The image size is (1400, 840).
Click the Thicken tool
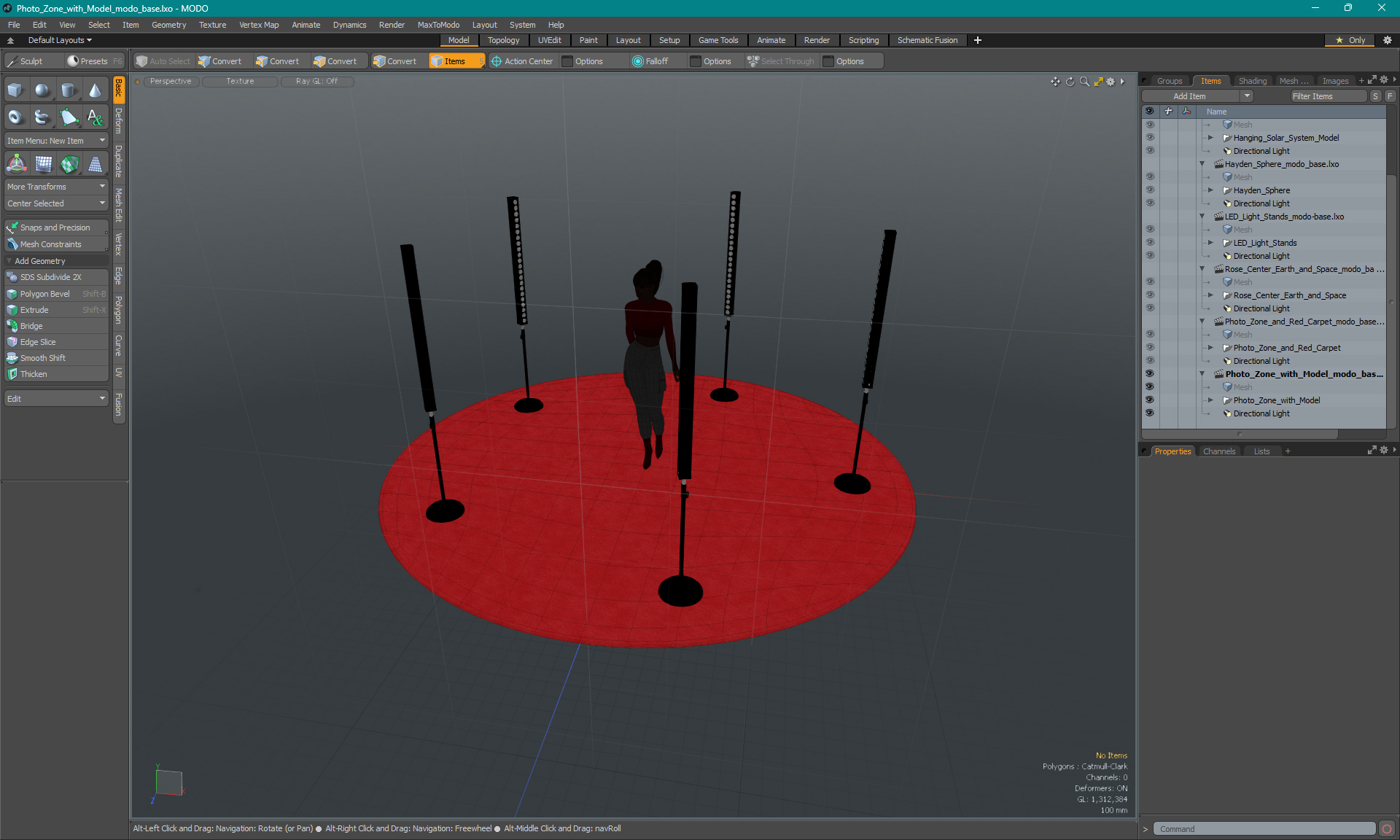(x=56, y=374)
